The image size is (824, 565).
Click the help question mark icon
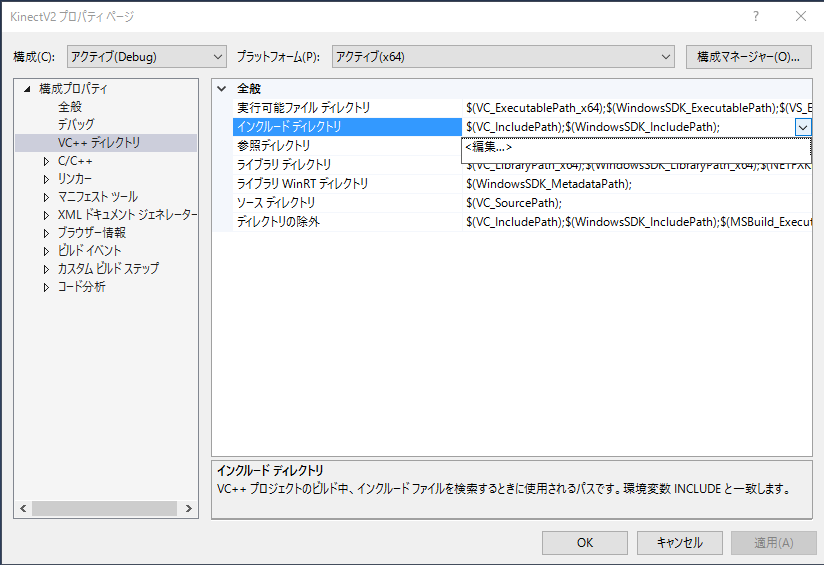755,17
